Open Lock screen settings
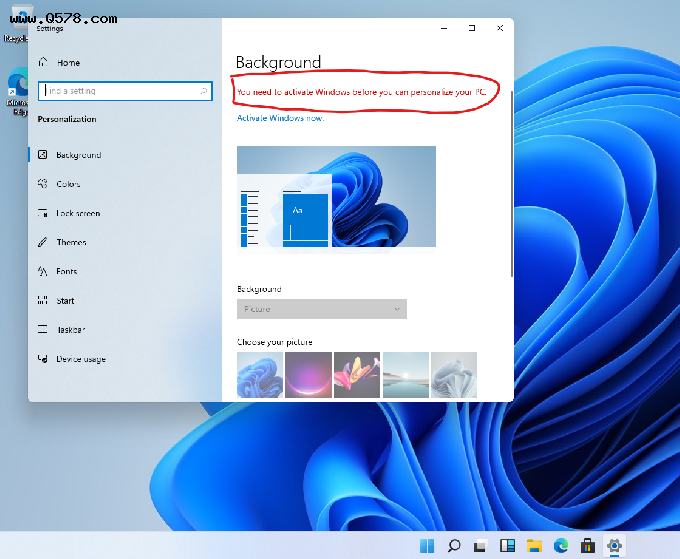The image size is (680, 559). 78,213
